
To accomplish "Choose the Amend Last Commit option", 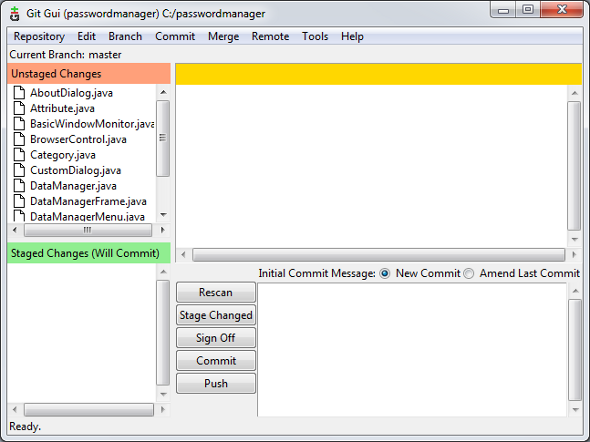I will [x=468, y=273].
